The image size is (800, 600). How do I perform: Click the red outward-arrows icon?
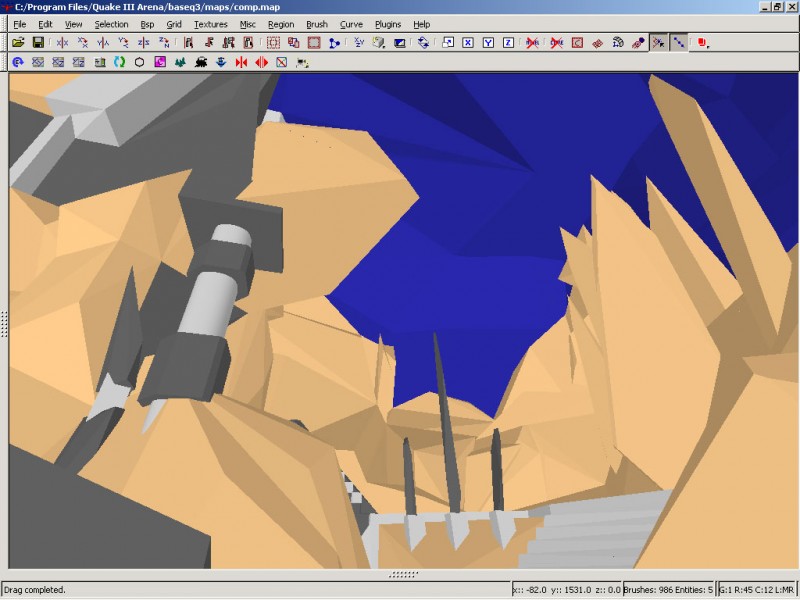pos(262,62)
